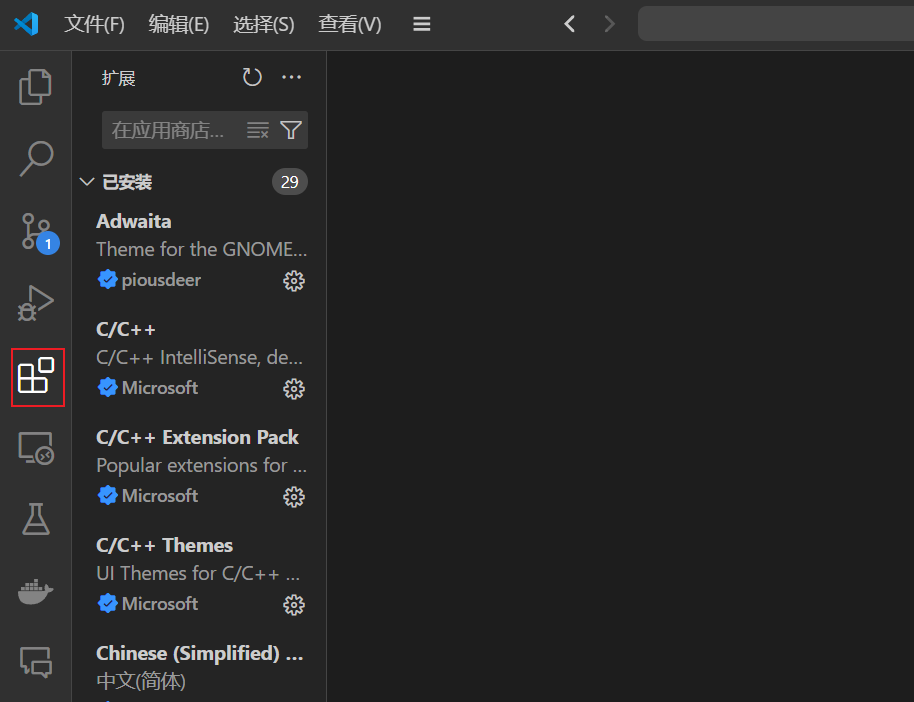Click the VS Code logo icon

pos(26,24)
